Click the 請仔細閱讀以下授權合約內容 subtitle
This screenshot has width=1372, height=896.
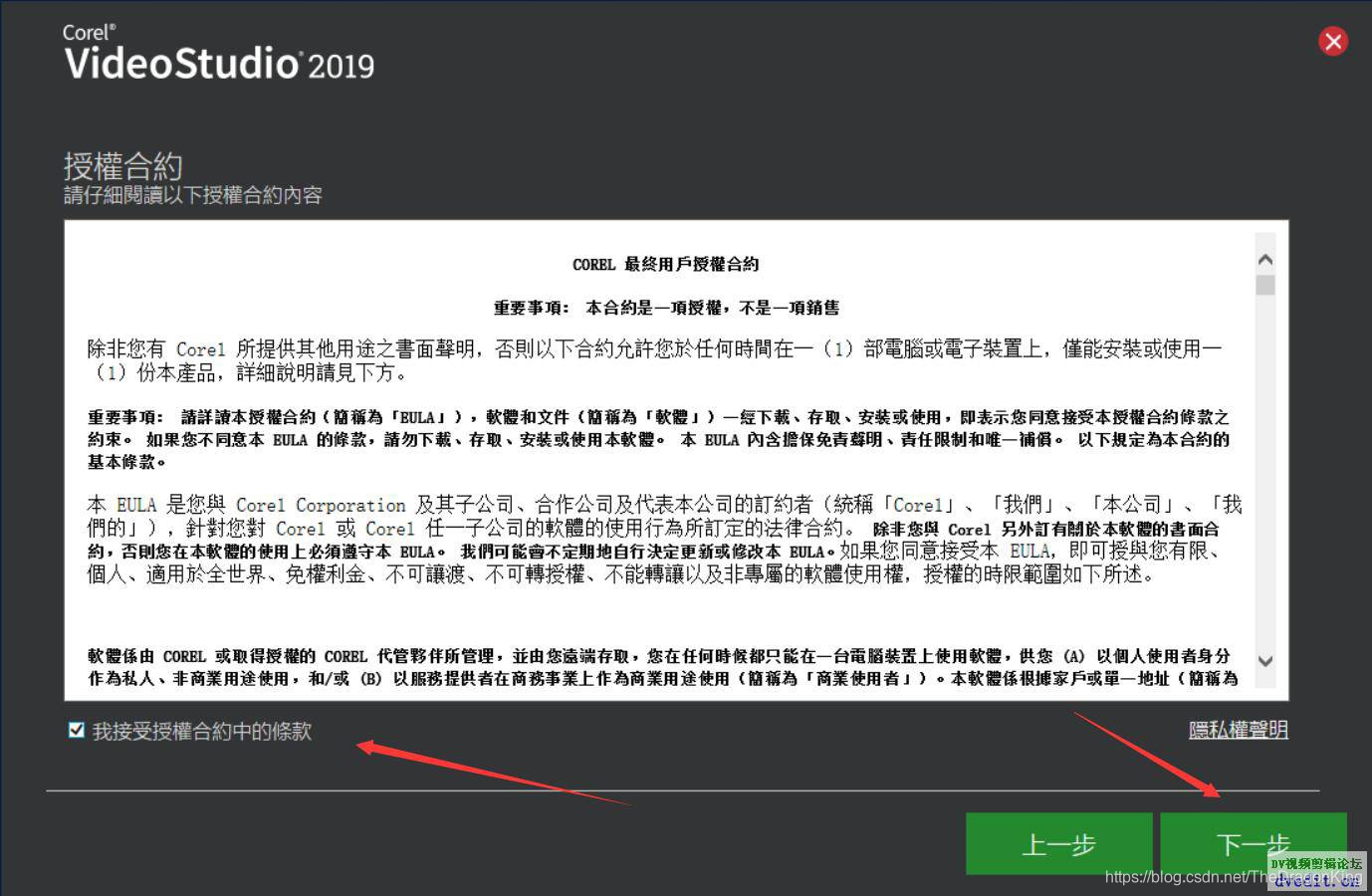193,195
